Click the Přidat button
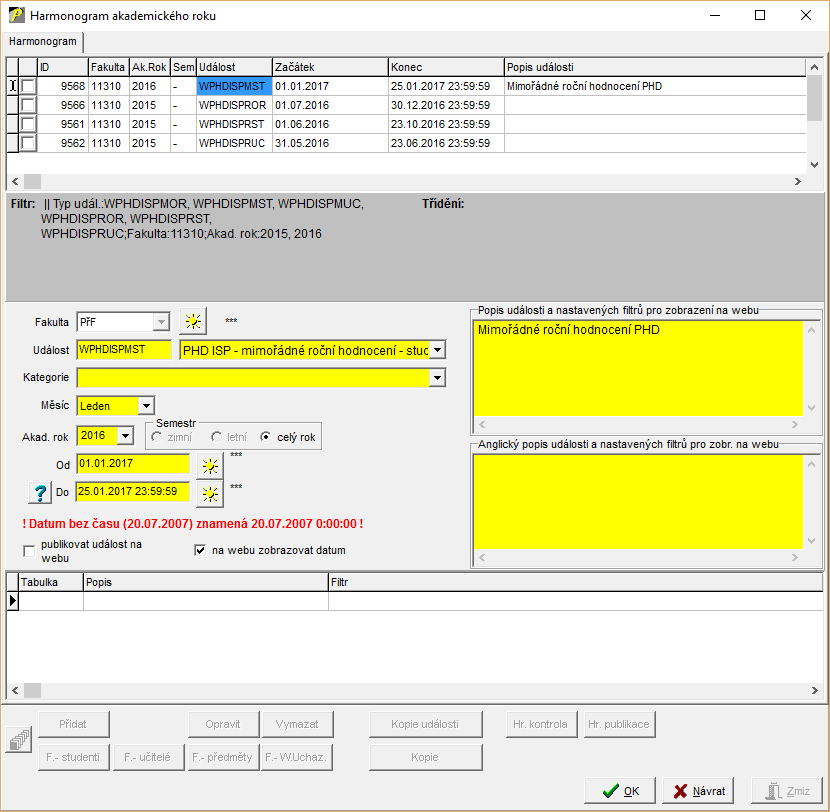Image resolution: width=830 pixels, height=812 pixels. (x=72, y=724)
